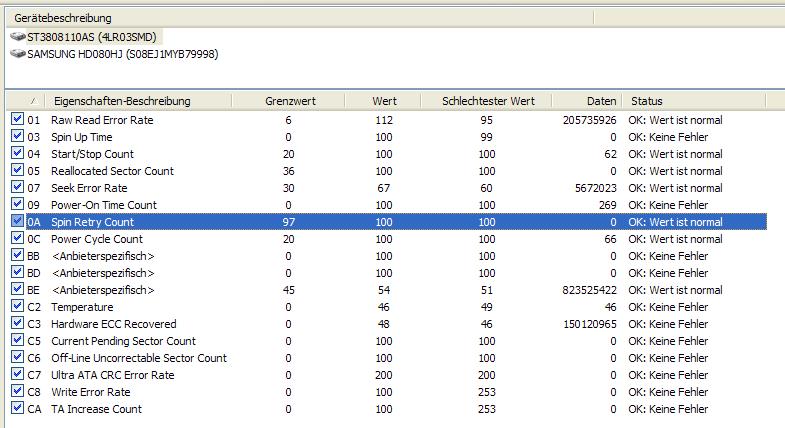785x428 pixels.
Task: Select the TA Increase Count row
Action: (x=388, y=409)
